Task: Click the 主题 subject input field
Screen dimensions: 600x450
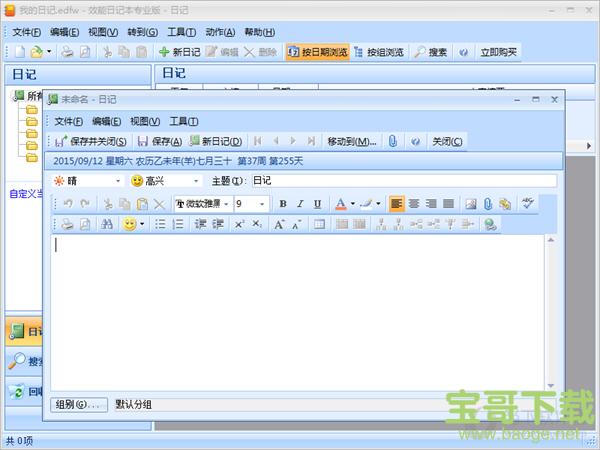Action: (404, 181)
